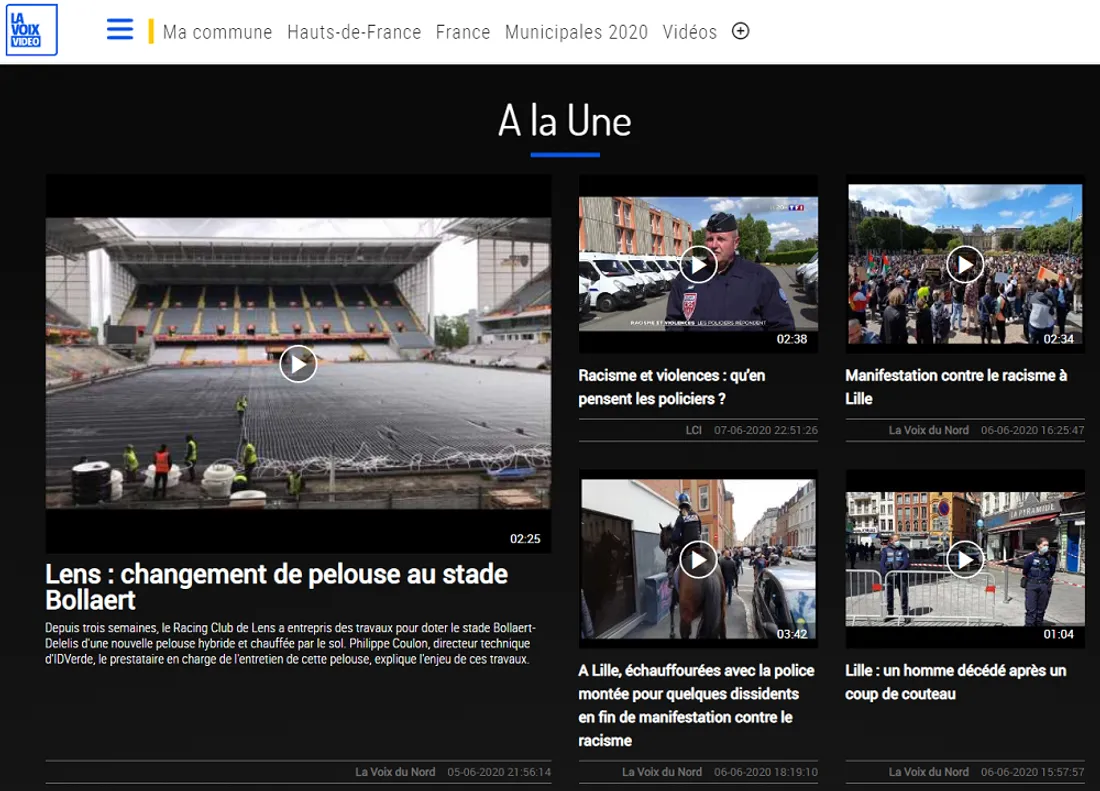The height and width of the screenshot is (791, 1100).
Task: Expand more categories with plus icon
Action: (740, 31)
